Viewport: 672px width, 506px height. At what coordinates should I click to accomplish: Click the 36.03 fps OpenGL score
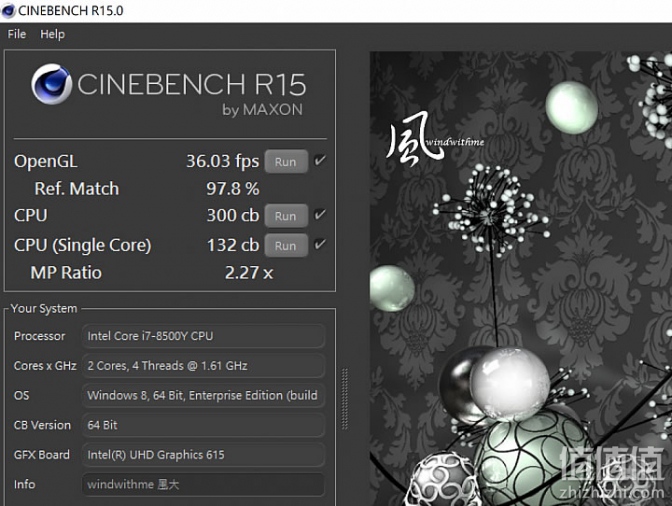click(222, 161)
